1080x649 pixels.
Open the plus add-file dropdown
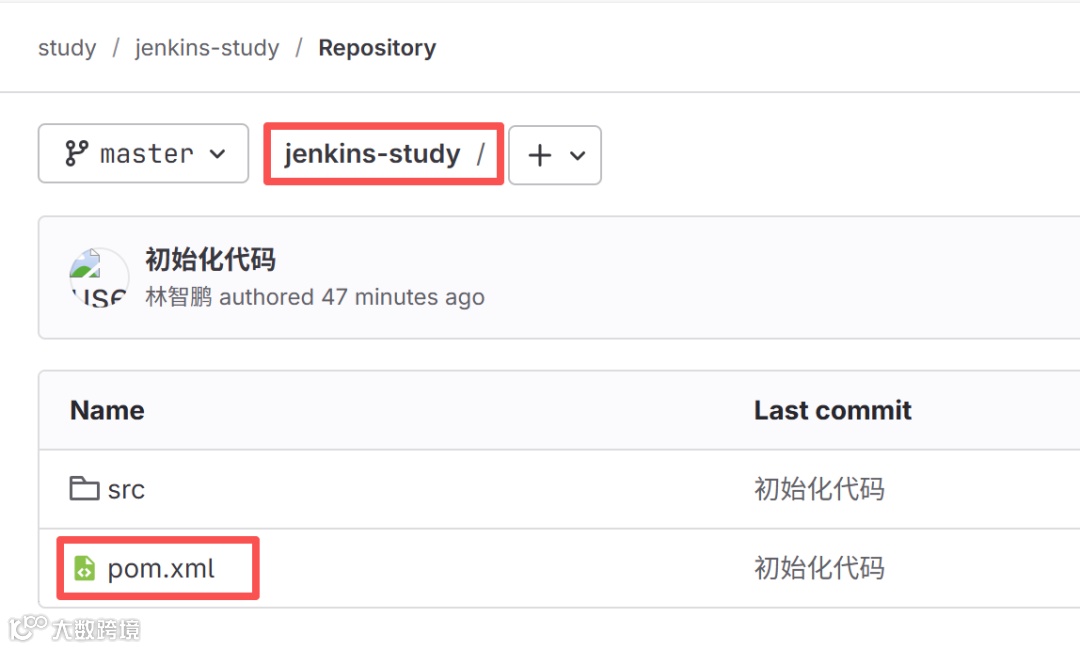pos(555,155)
